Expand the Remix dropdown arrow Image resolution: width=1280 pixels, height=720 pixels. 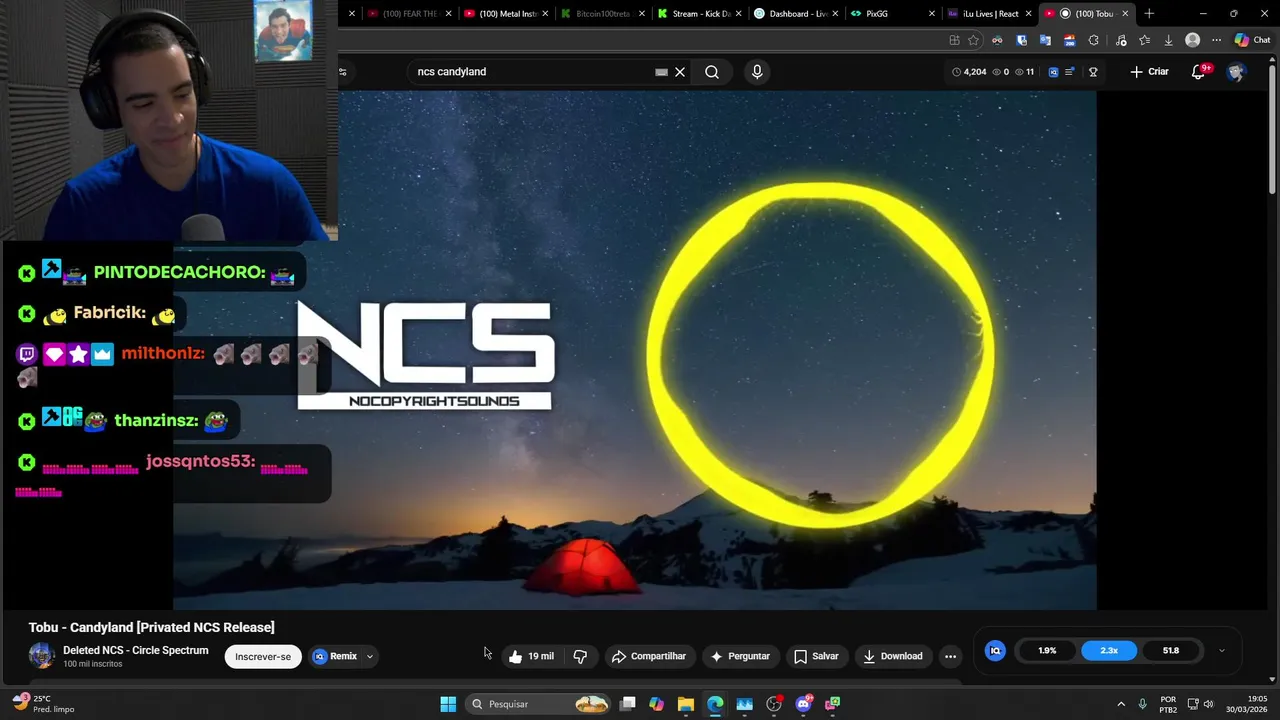[x=370, y=657]
